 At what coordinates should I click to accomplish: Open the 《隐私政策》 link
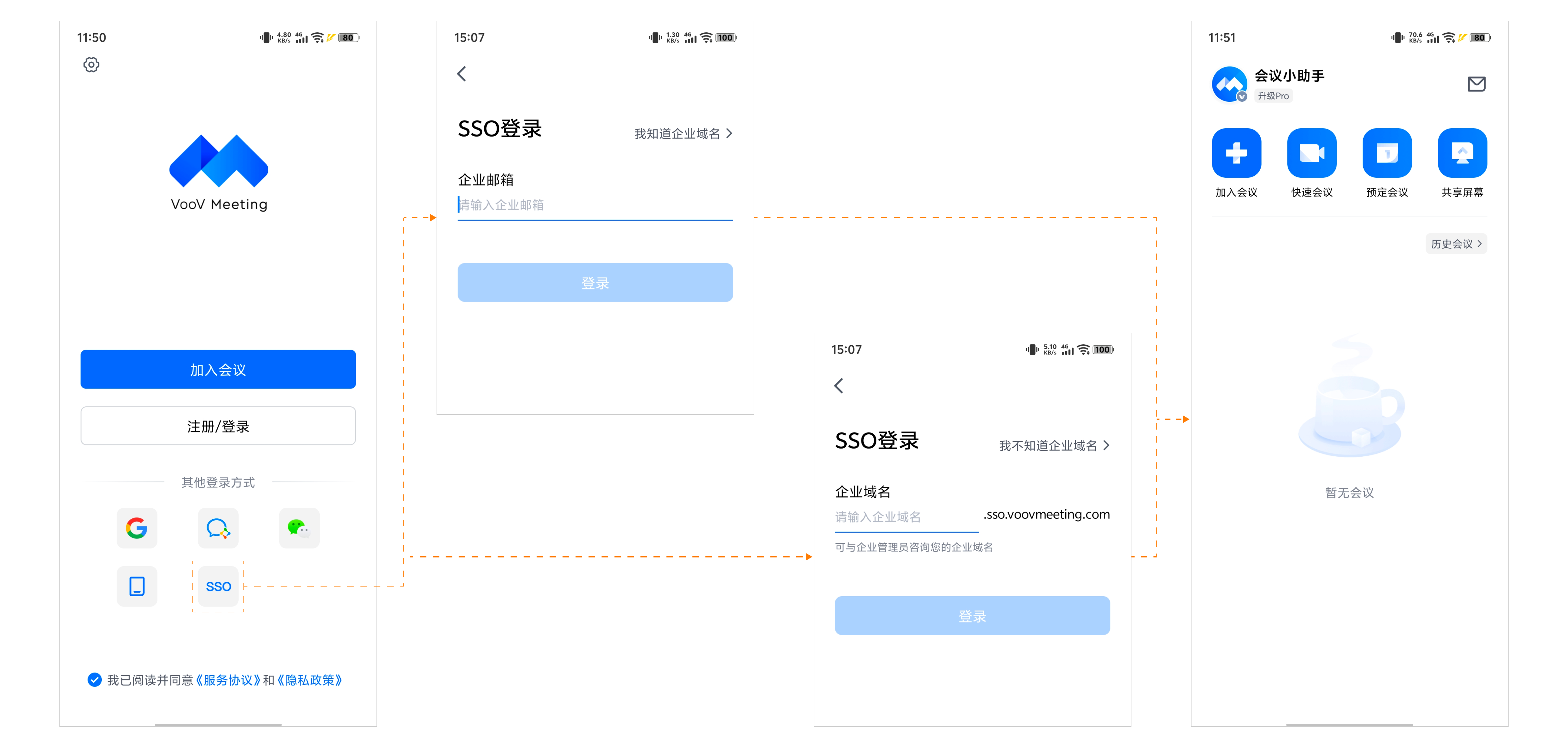pos(310,680)
